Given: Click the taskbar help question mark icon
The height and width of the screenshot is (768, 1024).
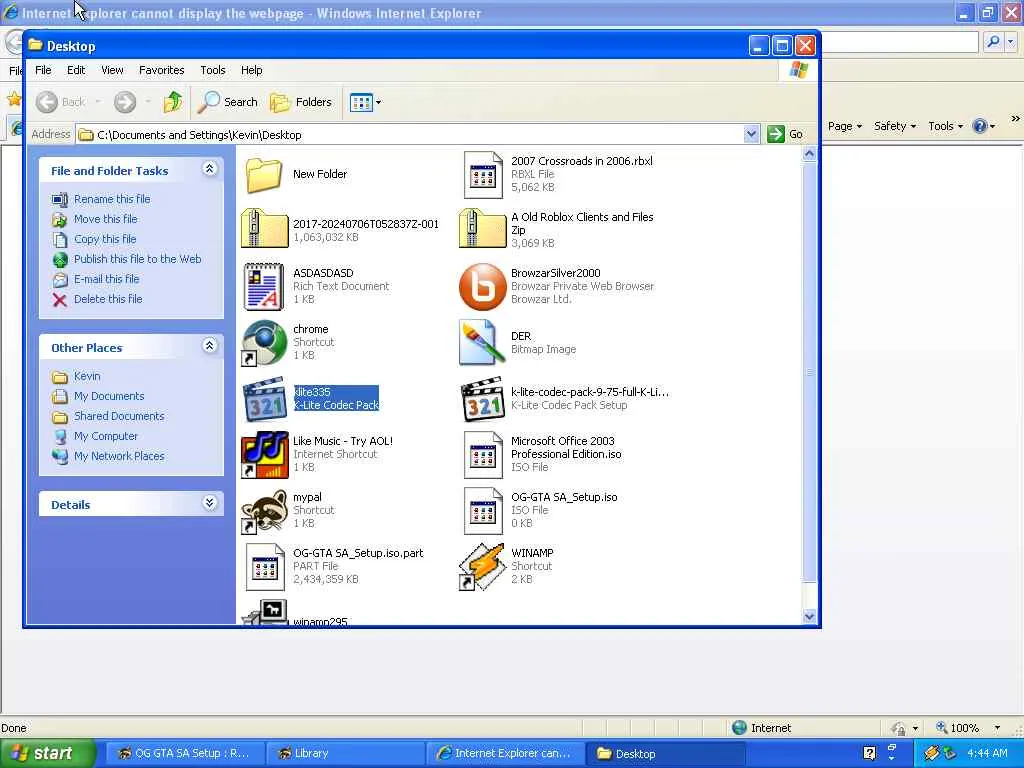Looking at the screenshot, I should pyautogui.click(x=869, y=754).
